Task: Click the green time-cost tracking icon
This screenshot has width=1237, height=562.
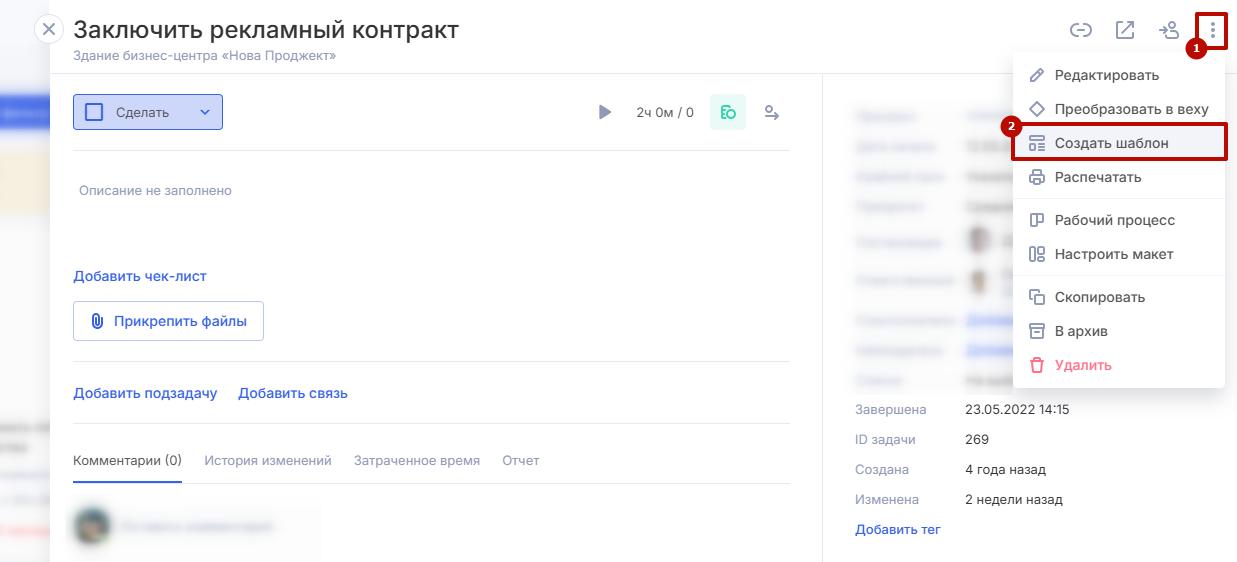Action: click(x=728, y=112)
